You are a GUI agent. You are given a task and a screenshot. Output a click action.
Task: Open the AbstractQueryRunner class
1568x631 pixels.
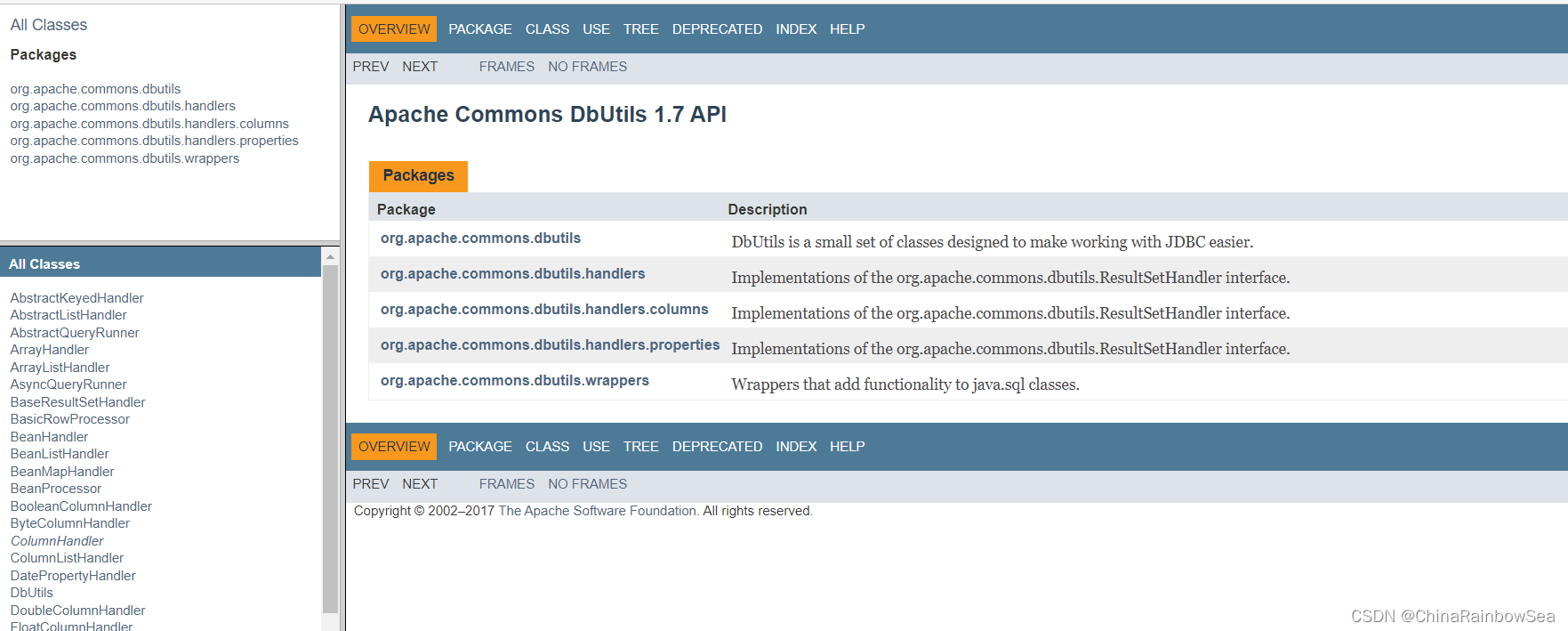point(75,333)
